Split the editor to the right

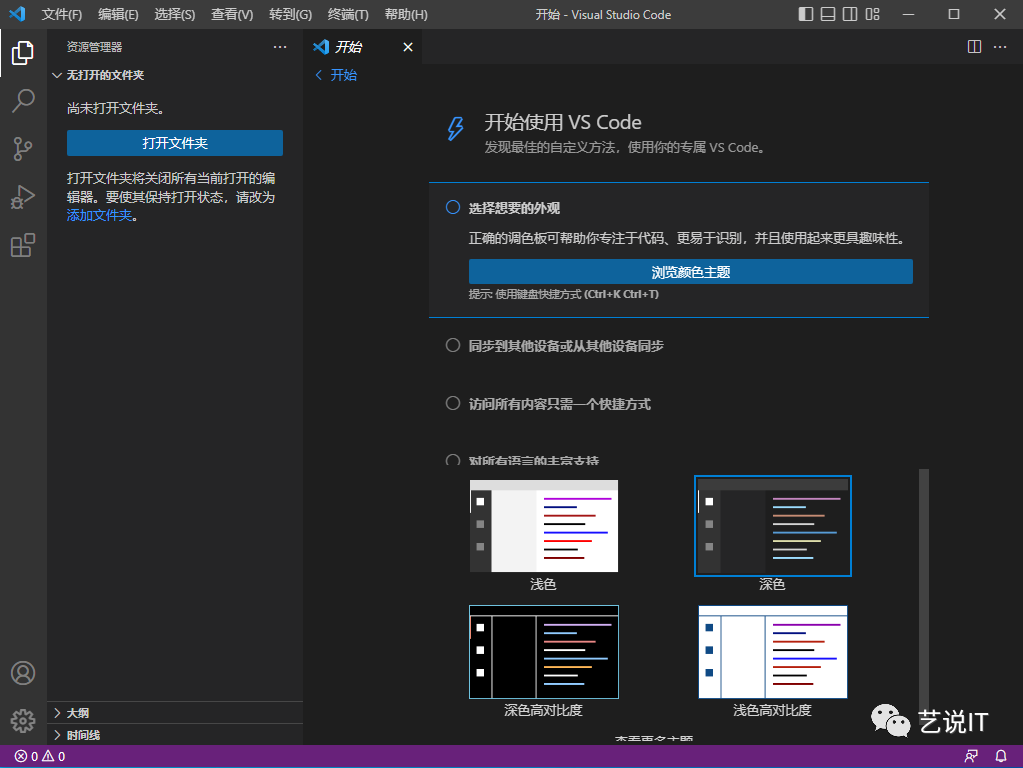tap(974, 47)
